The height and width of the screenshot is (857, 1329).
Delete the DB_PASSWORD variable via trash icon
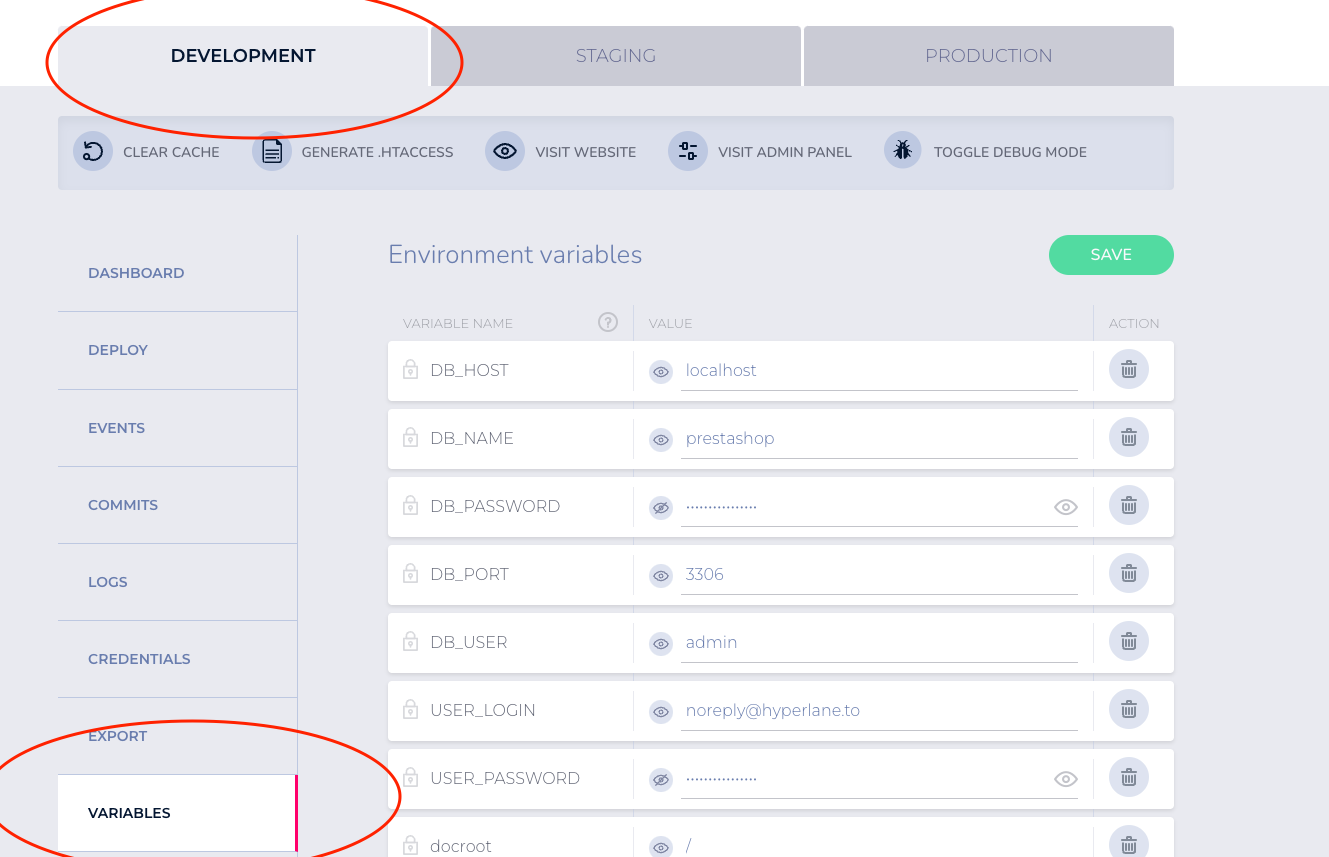point(1129,506)
